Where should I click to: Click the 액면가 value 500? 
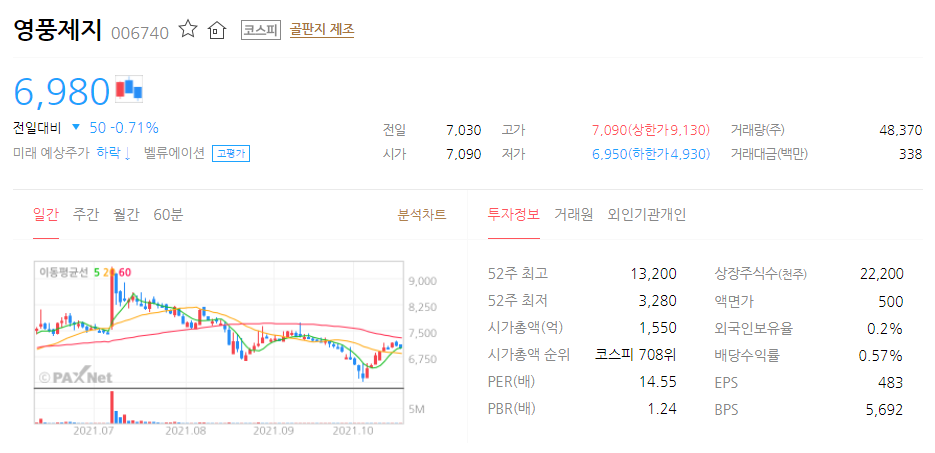click(891, 301)
